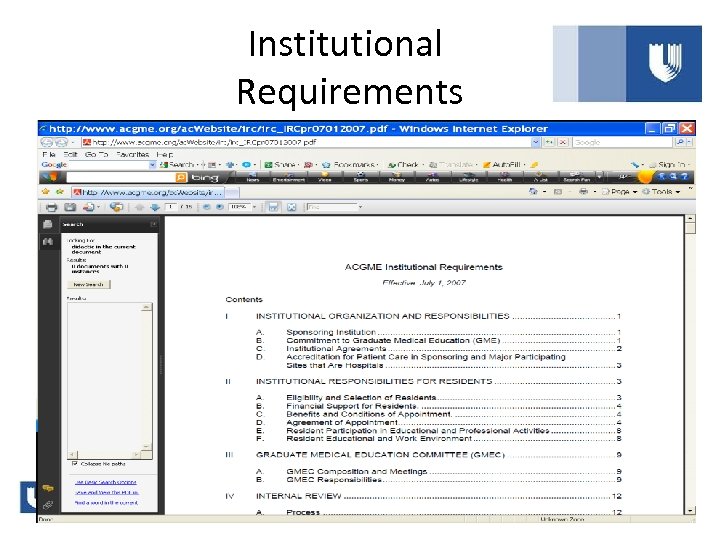Click the Results list horizontal scrollbar
Image resolution: width=720 pixels, height=540 pixels.
coord(104,455)
